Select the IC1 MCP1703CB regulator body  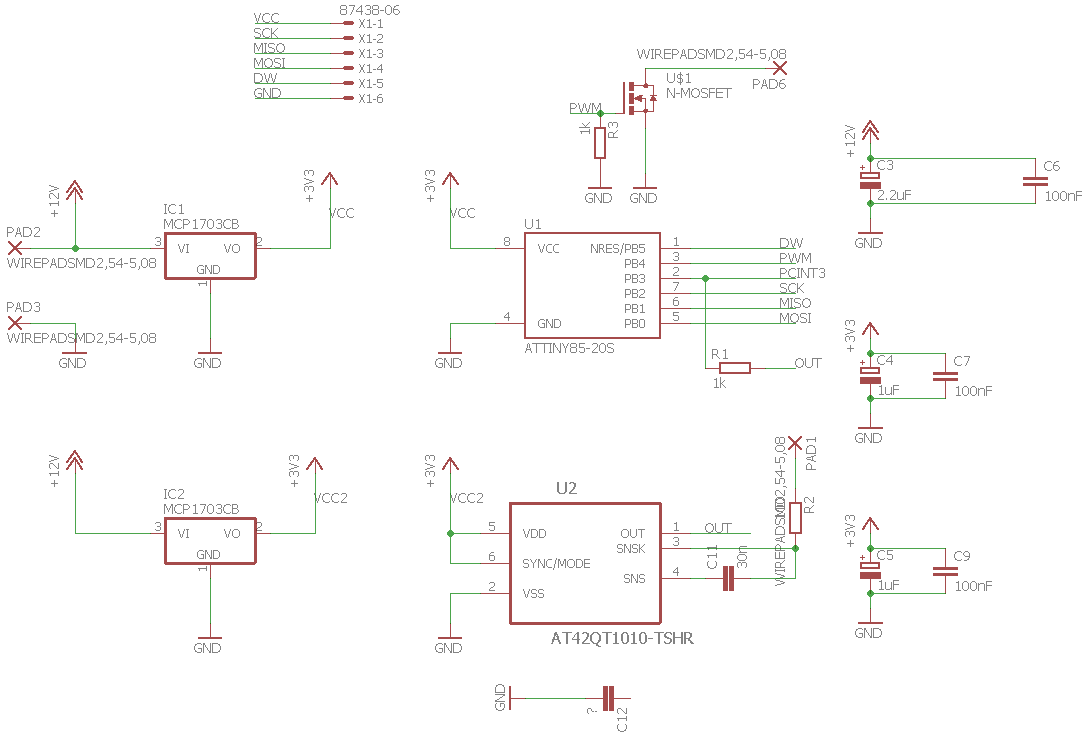[x=210, y=256]
